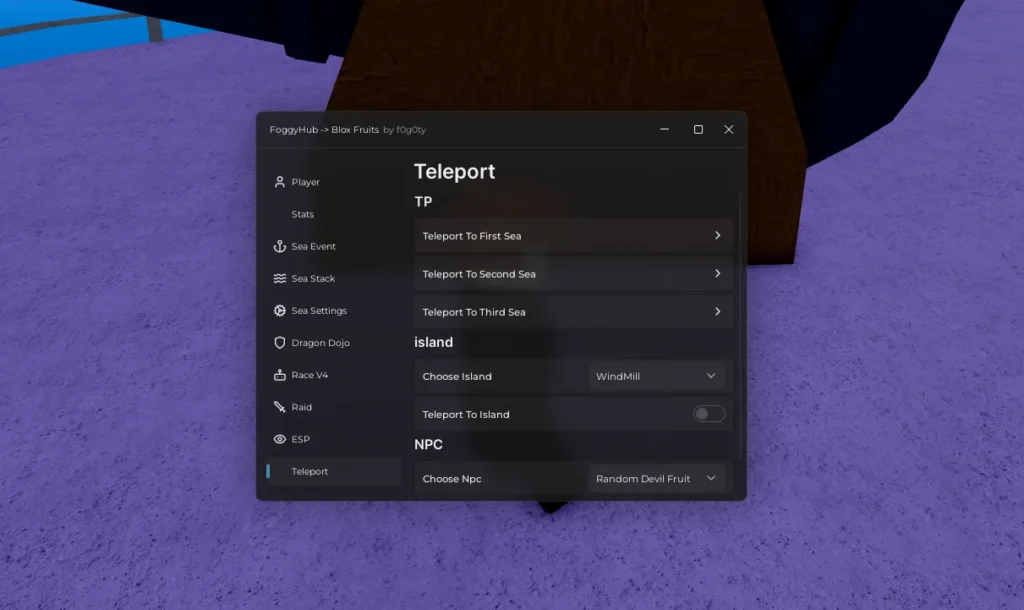Select the Race V4 icon
The width and height of the screenshot is (1024, 610).
280,375
